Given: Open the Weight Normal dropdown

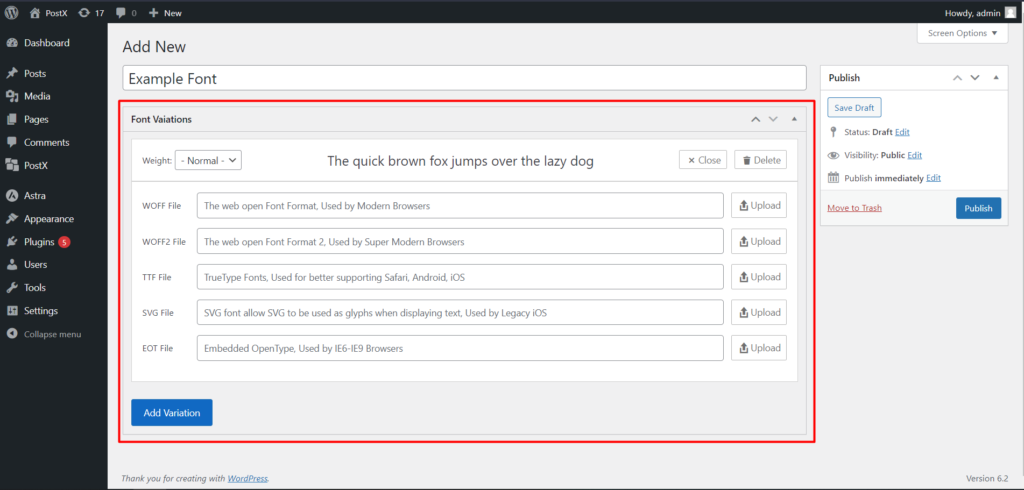Looking at the screenshot, I should click(208, 160).
